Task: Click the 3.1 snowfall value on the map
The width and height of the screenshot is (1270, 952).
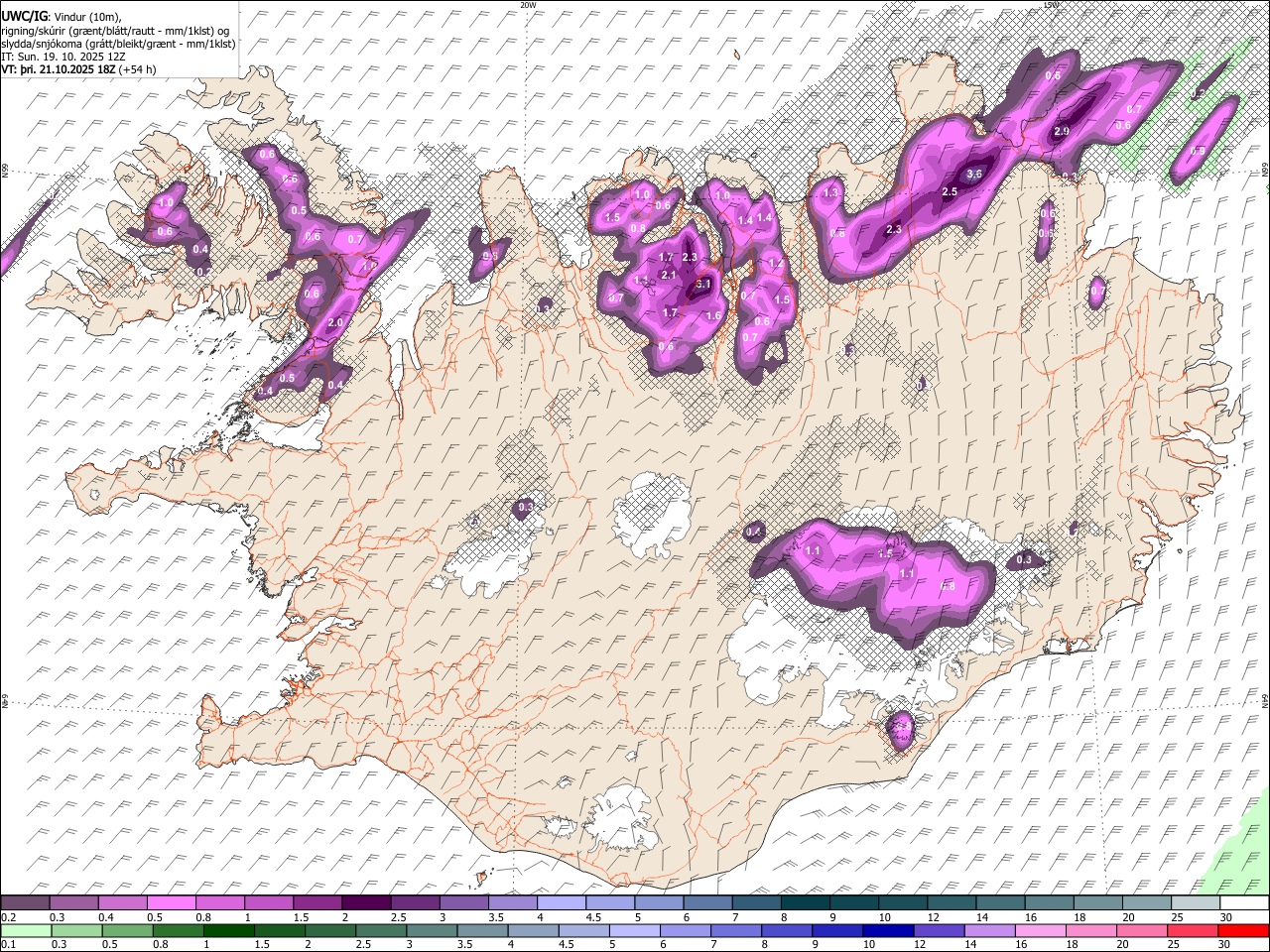Action: coord(704,285)
